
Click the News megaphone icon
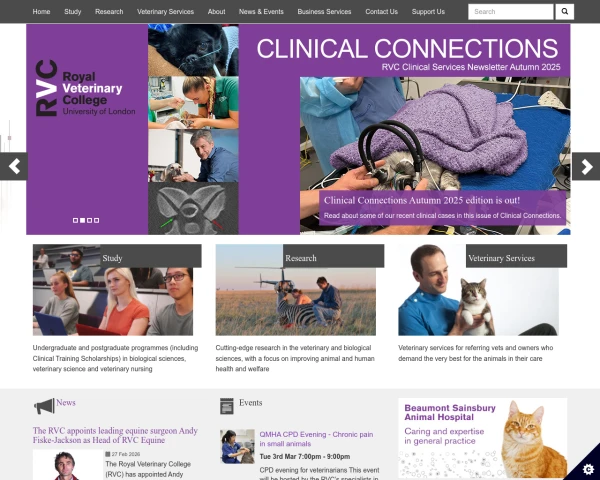(x=44, y=406)
